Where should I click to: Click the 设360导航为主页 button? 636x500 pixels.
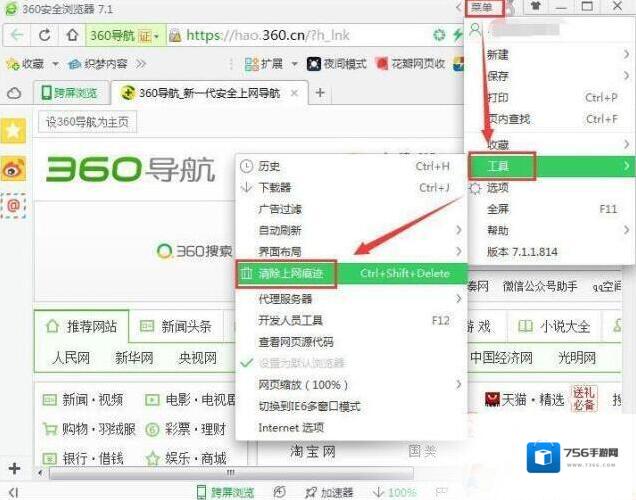pos(87,122)
